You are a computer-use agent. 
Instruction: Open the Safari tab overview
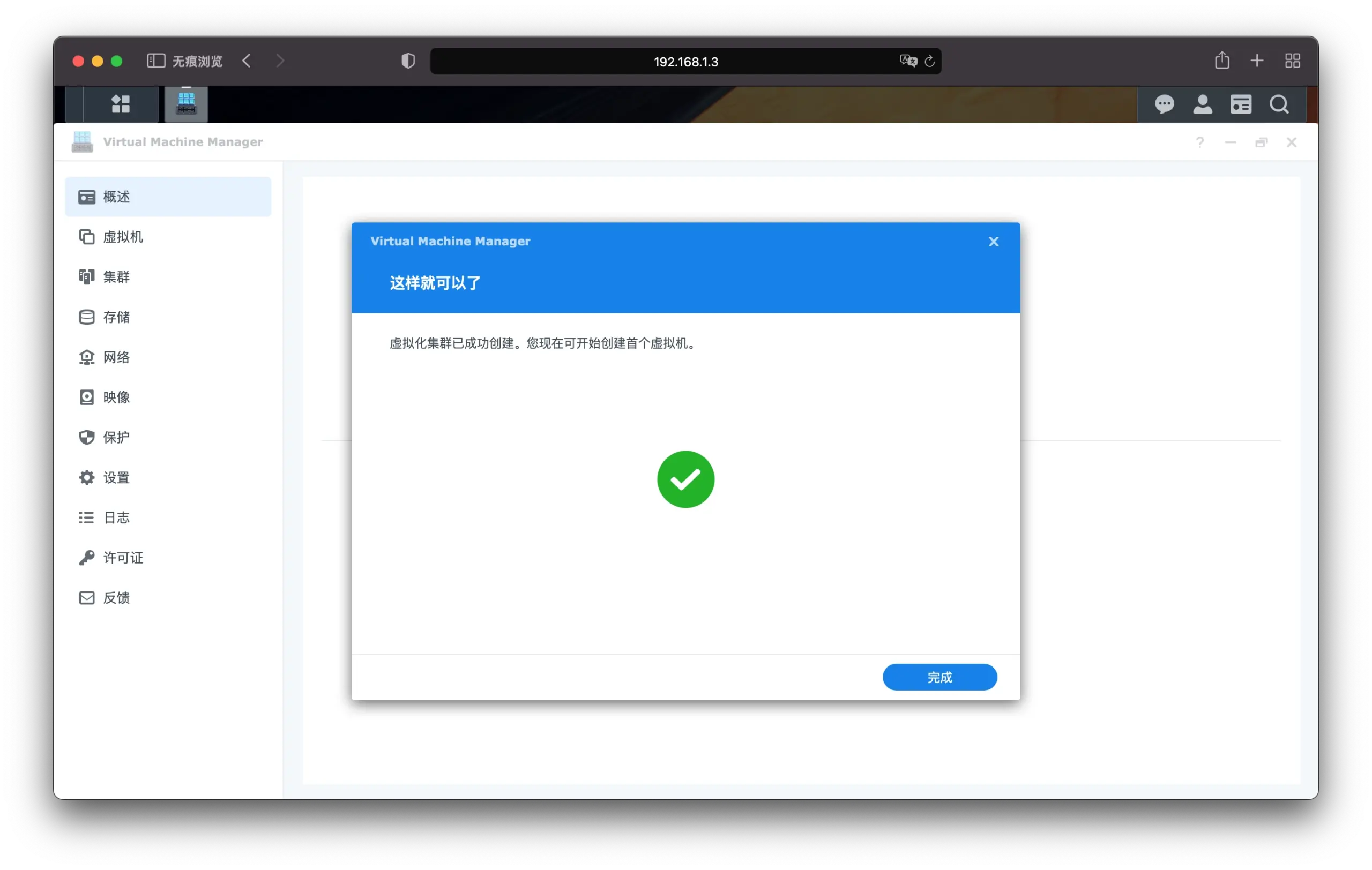[x=1292, y=61]
